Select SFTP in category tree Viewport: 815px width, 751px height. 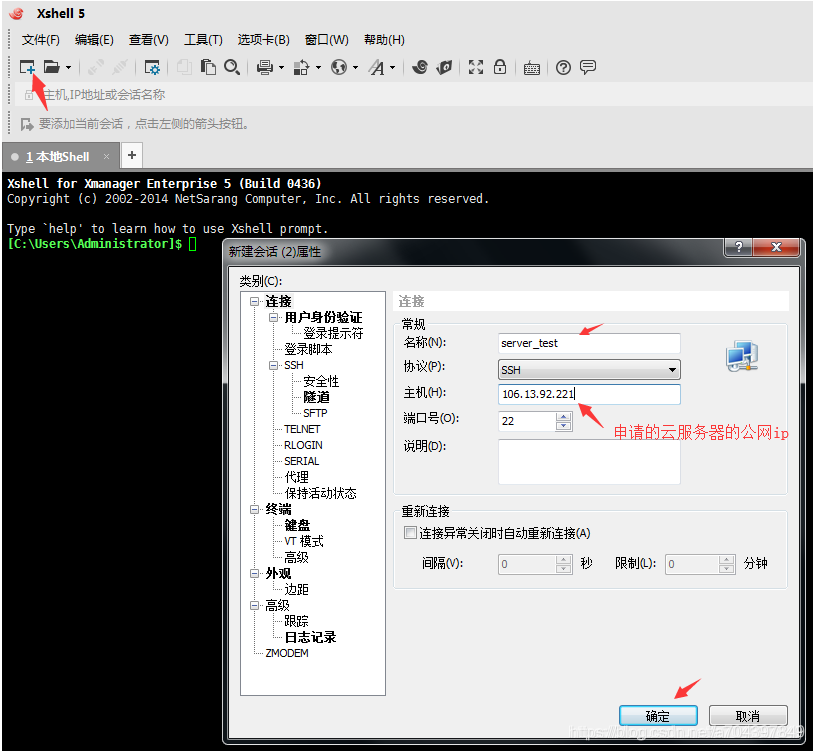(315, 413)
